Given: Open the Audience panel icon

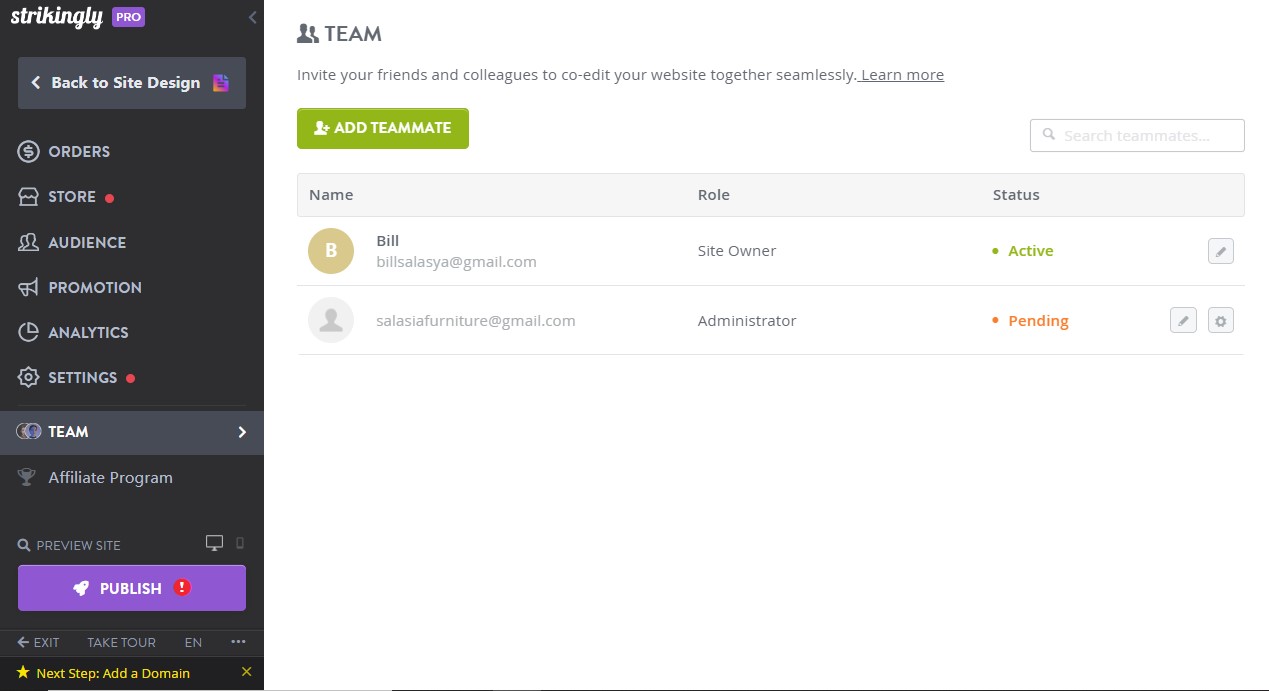Looking at the screenshot, I should pyautogui.click(x=27, y=242).
